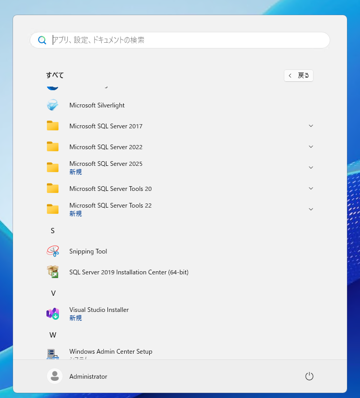
Task: Expand Microsoft SQL Server 2025 chevron
Action: [x=311, y=168]
